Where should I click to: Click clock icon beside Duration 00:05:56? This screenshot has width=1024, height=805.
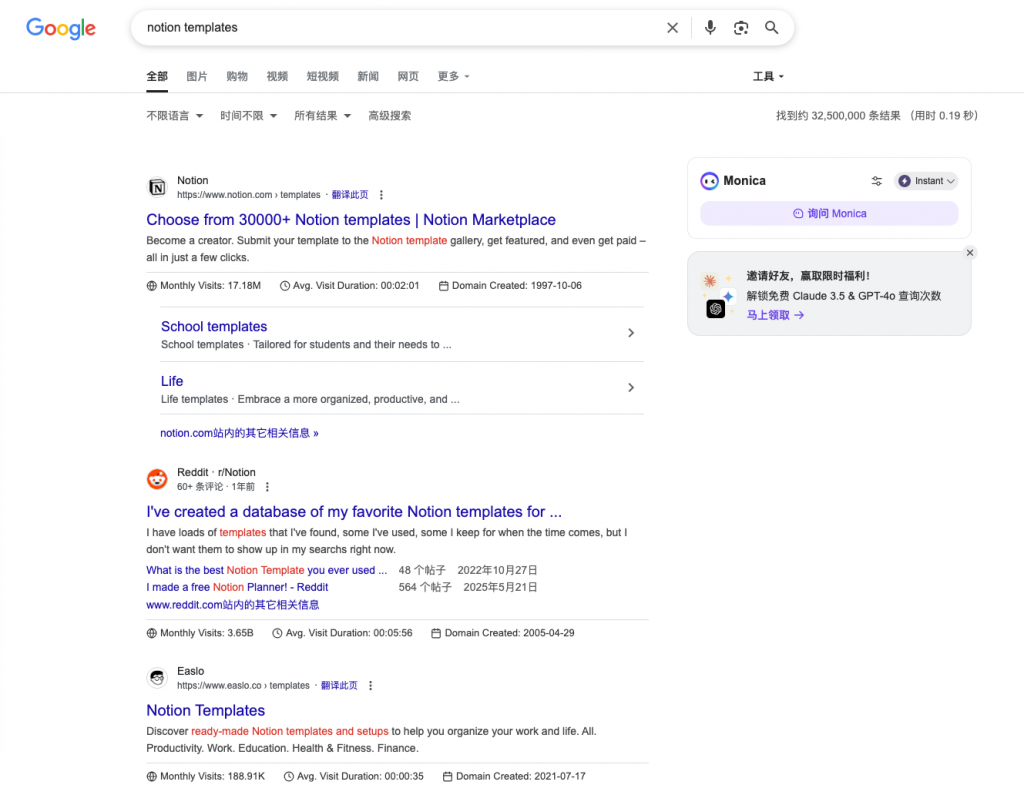click(277, 633)
